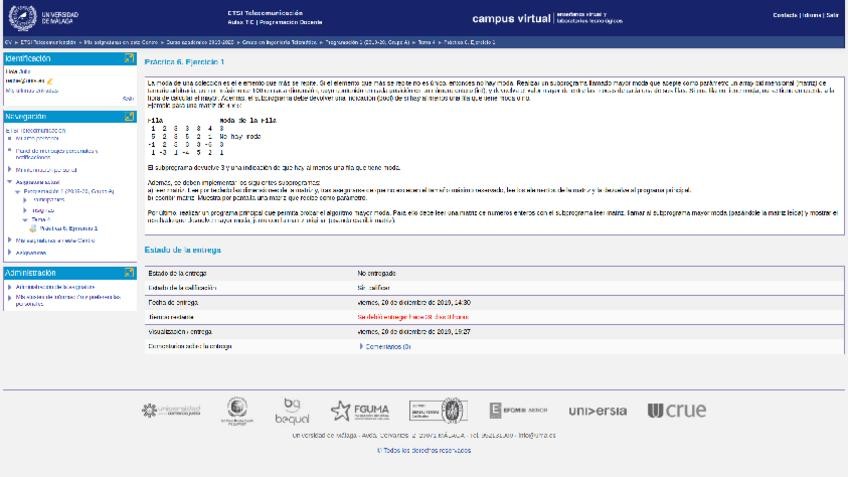Go to ETSI Telecomunicación in the breadcrumb
The height and width of the screenshot is (477, 848).
click(48, 42)
